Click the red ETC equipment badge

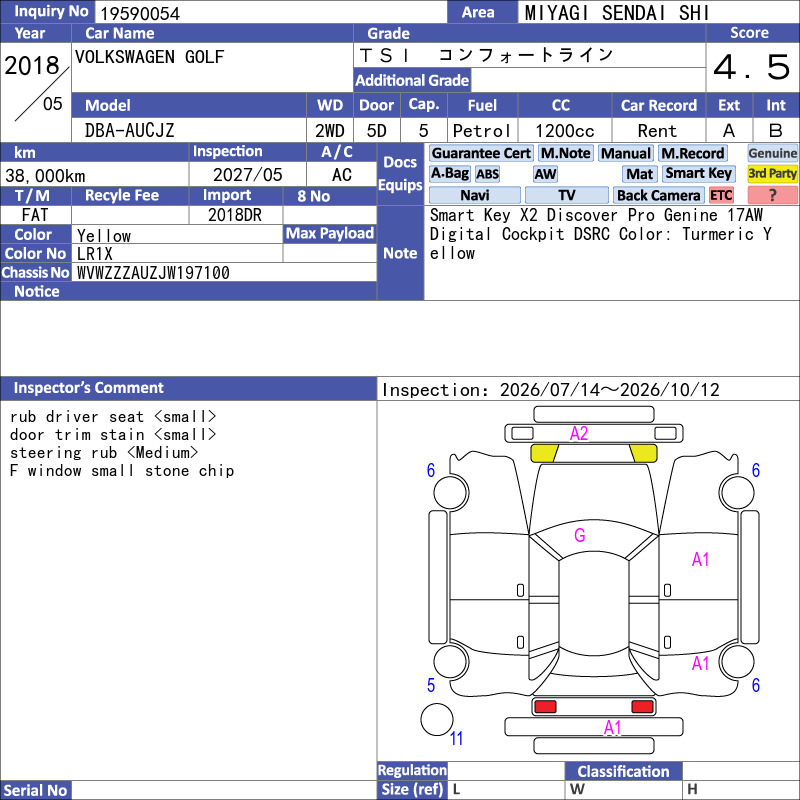pyautogui.click(x=721, y=195)
